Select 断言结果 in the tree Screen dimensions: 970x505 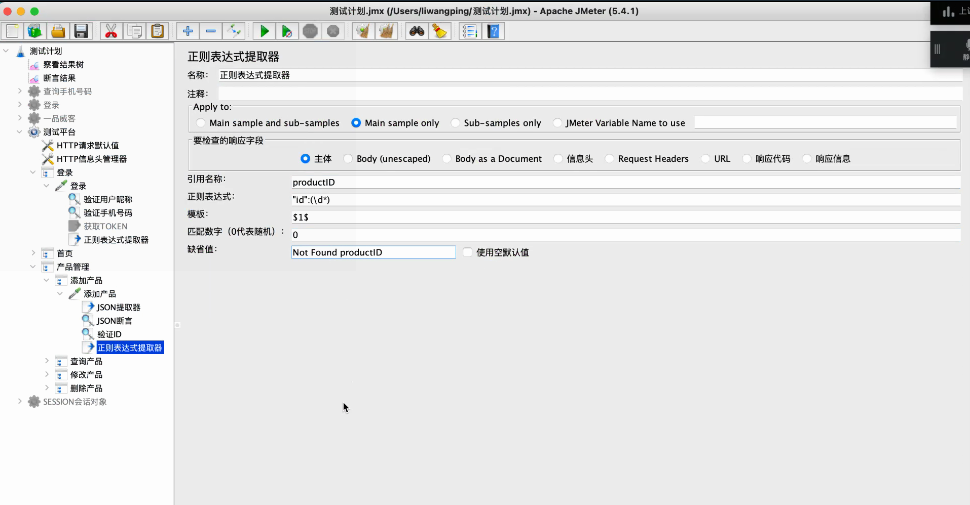tap(59, 78)
